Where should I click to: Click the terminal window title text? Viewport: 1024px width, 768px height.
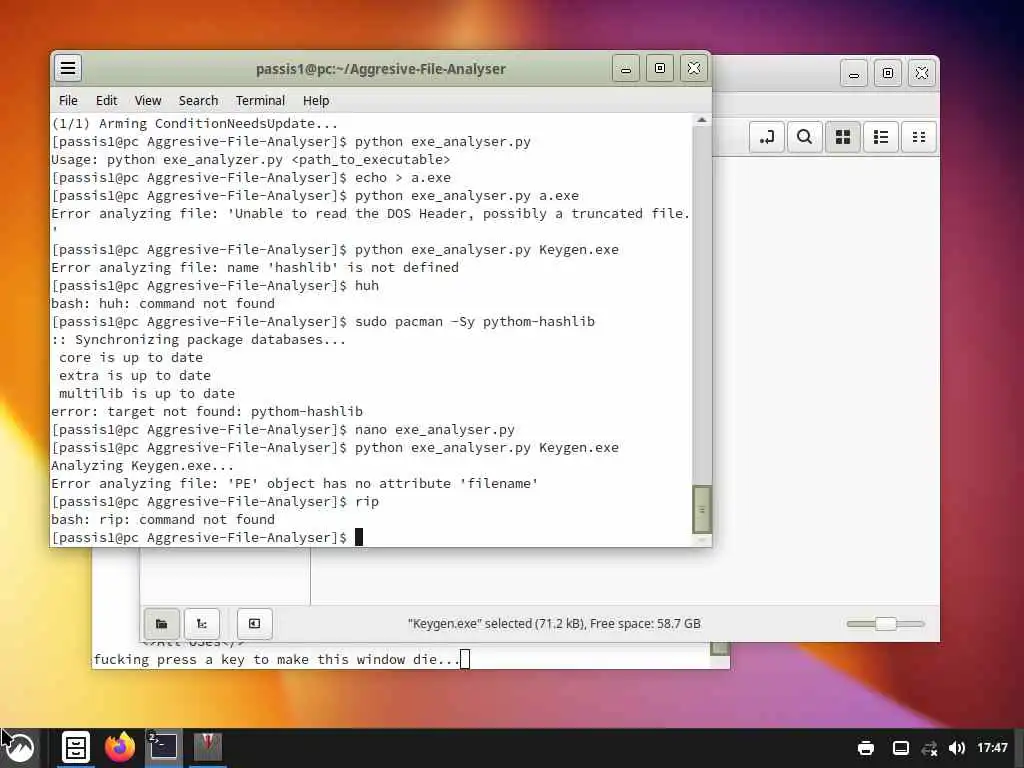381,69
